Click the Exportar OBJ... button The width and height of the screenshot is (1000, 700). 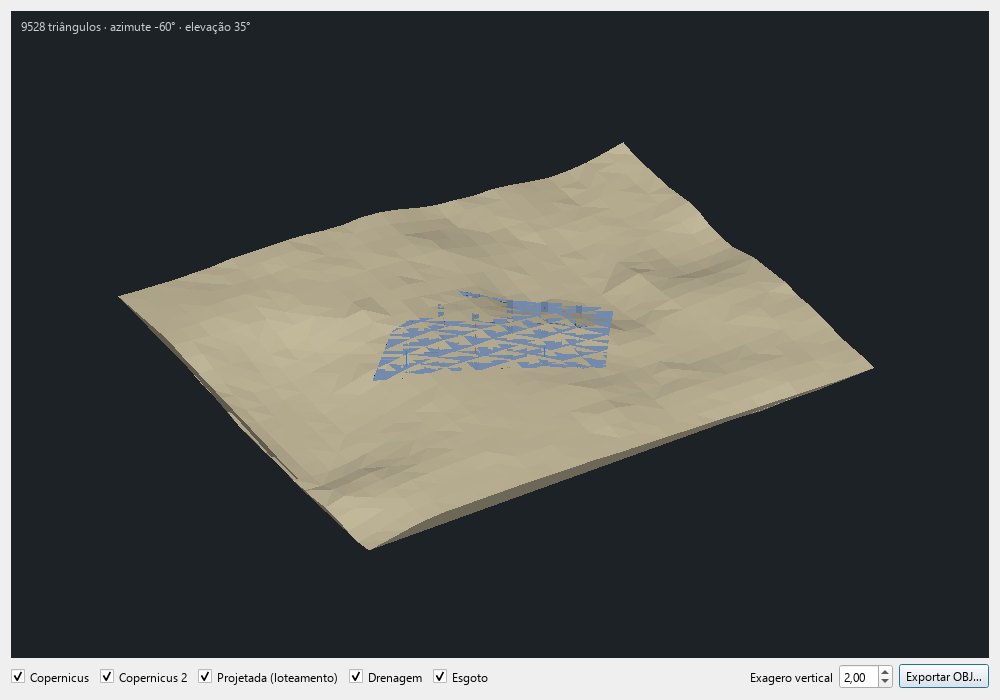(943, 676)
